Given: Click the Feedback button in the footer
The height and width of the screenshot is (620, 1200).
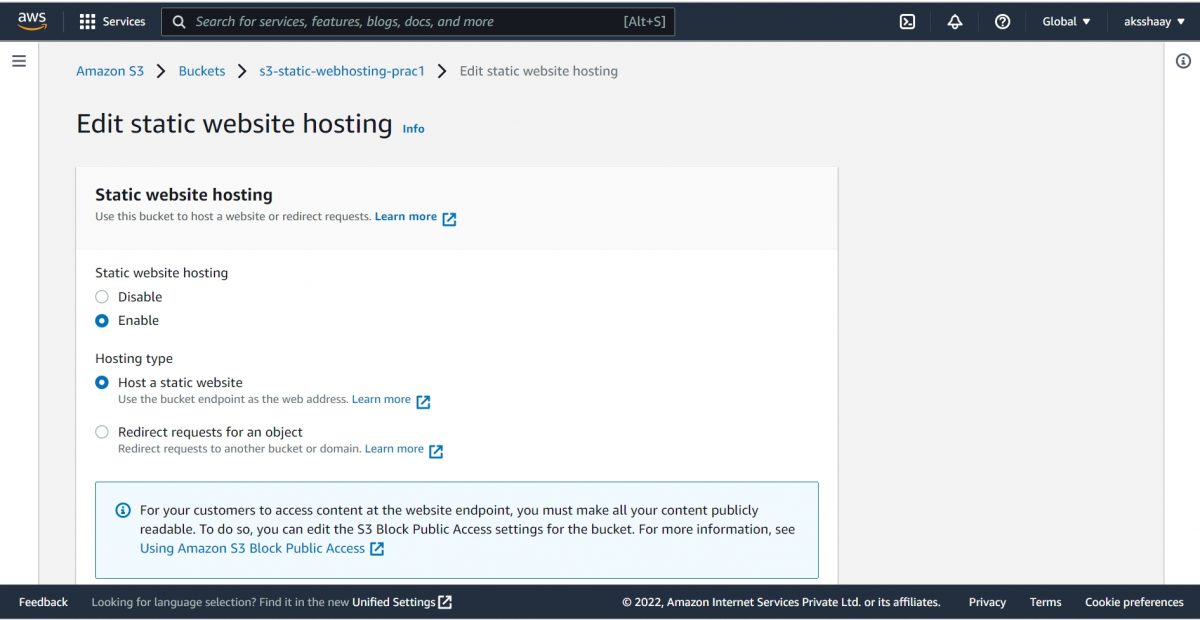Looking at the screenshot, I should (x=42, y=602).
